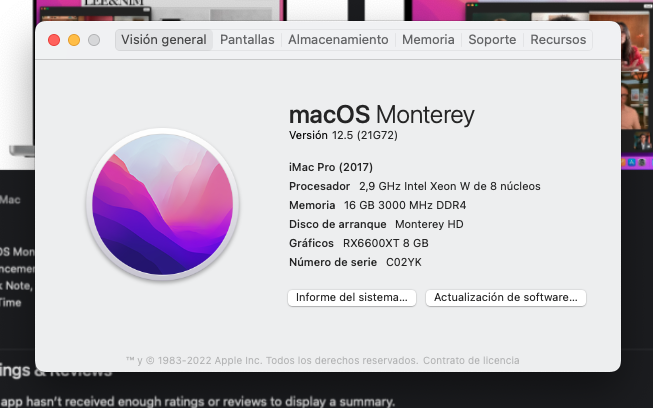Open the Almacenamiento tab
Viewport: 653px width, 408px height.
338,40
